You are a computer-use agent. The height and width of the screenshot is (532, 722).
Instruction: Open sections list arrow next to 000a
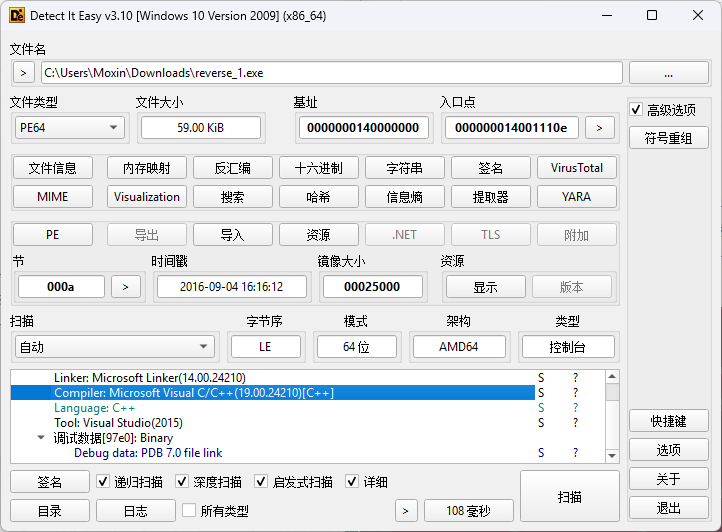(125, 287)
